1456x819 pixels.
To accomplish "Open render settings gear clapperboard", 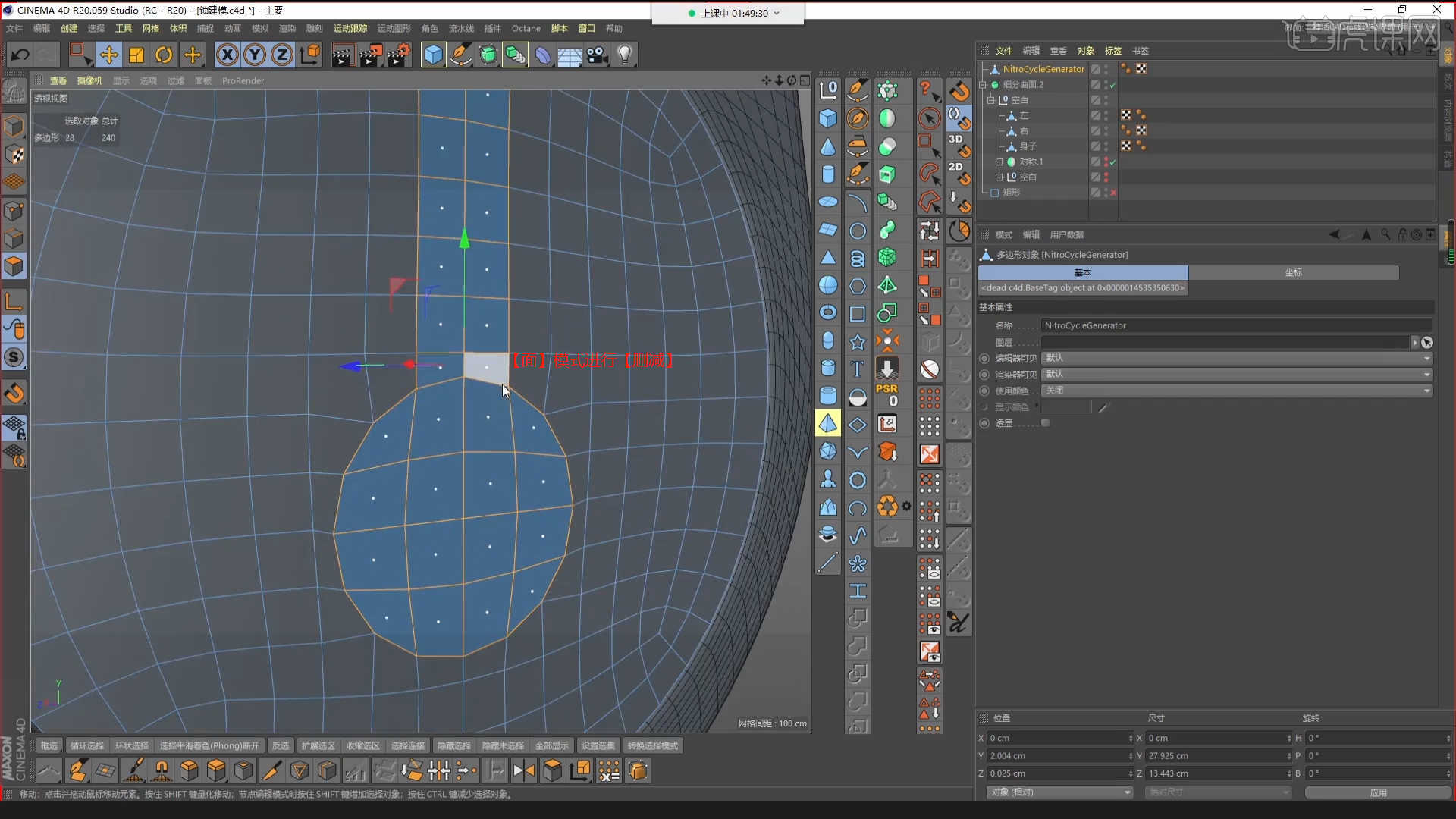I will pyautogui.click(x=398, y=55).
